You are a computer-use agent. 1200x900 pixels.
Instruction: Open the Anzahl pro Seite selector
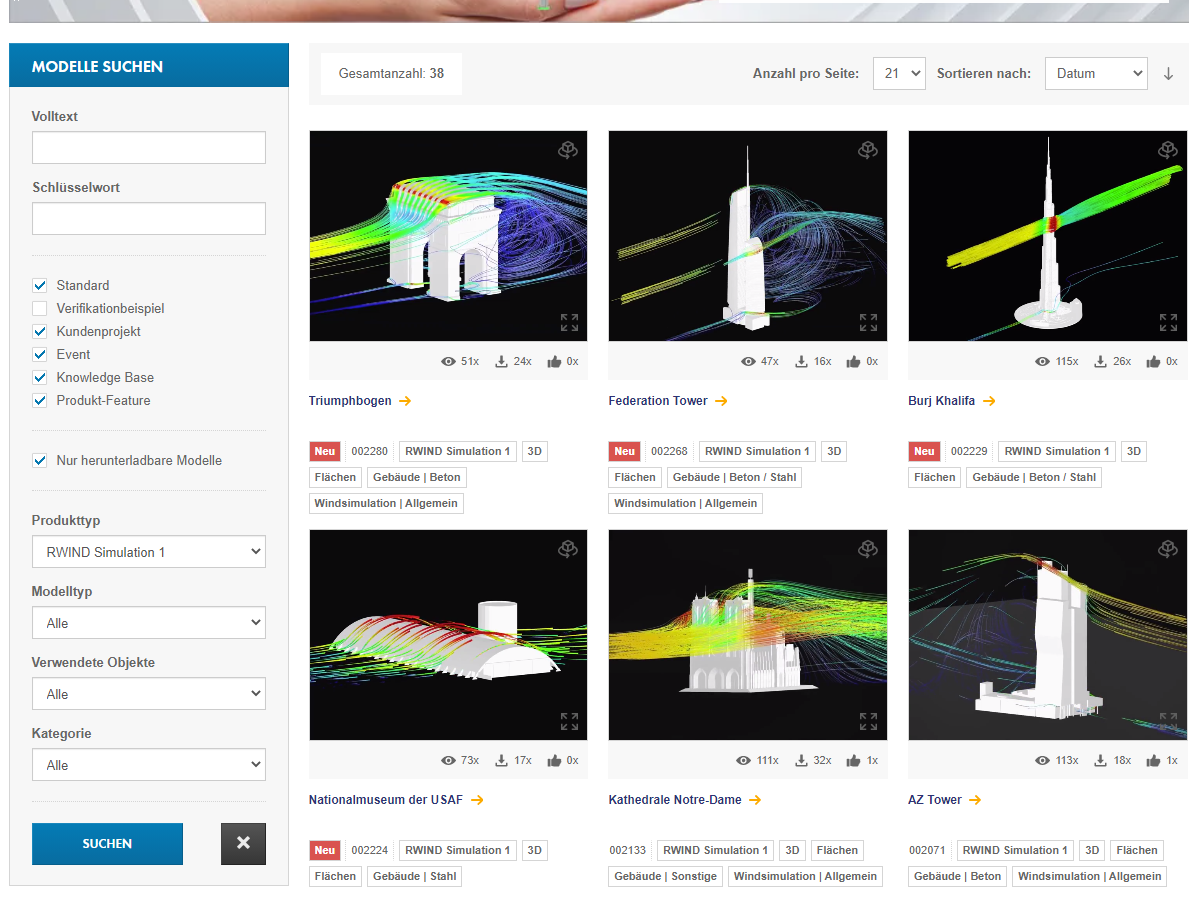pos(899,72)
